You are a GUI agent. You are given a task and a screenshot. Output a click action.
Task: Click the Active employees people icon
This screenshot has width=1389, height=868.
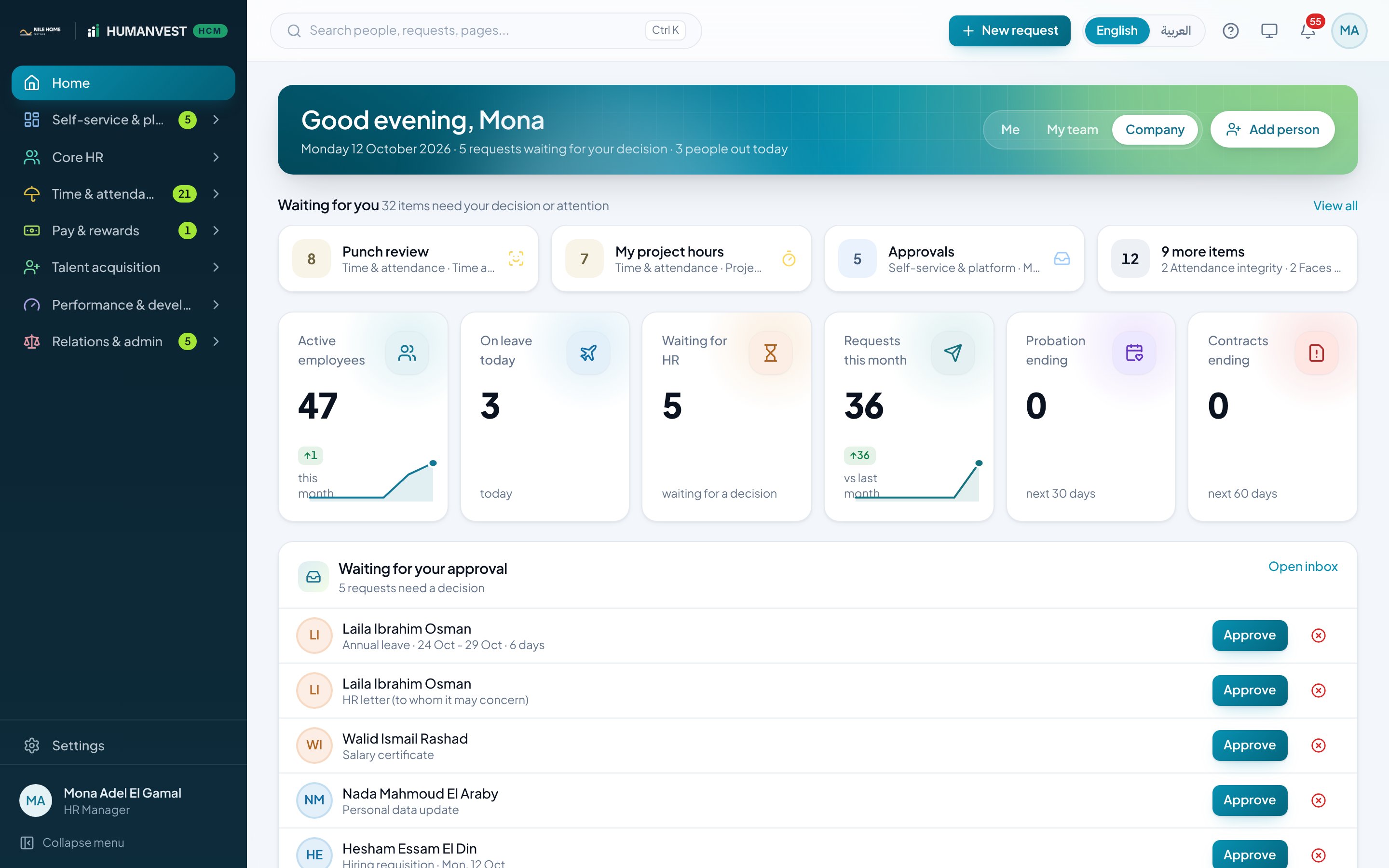click(407, 353)
